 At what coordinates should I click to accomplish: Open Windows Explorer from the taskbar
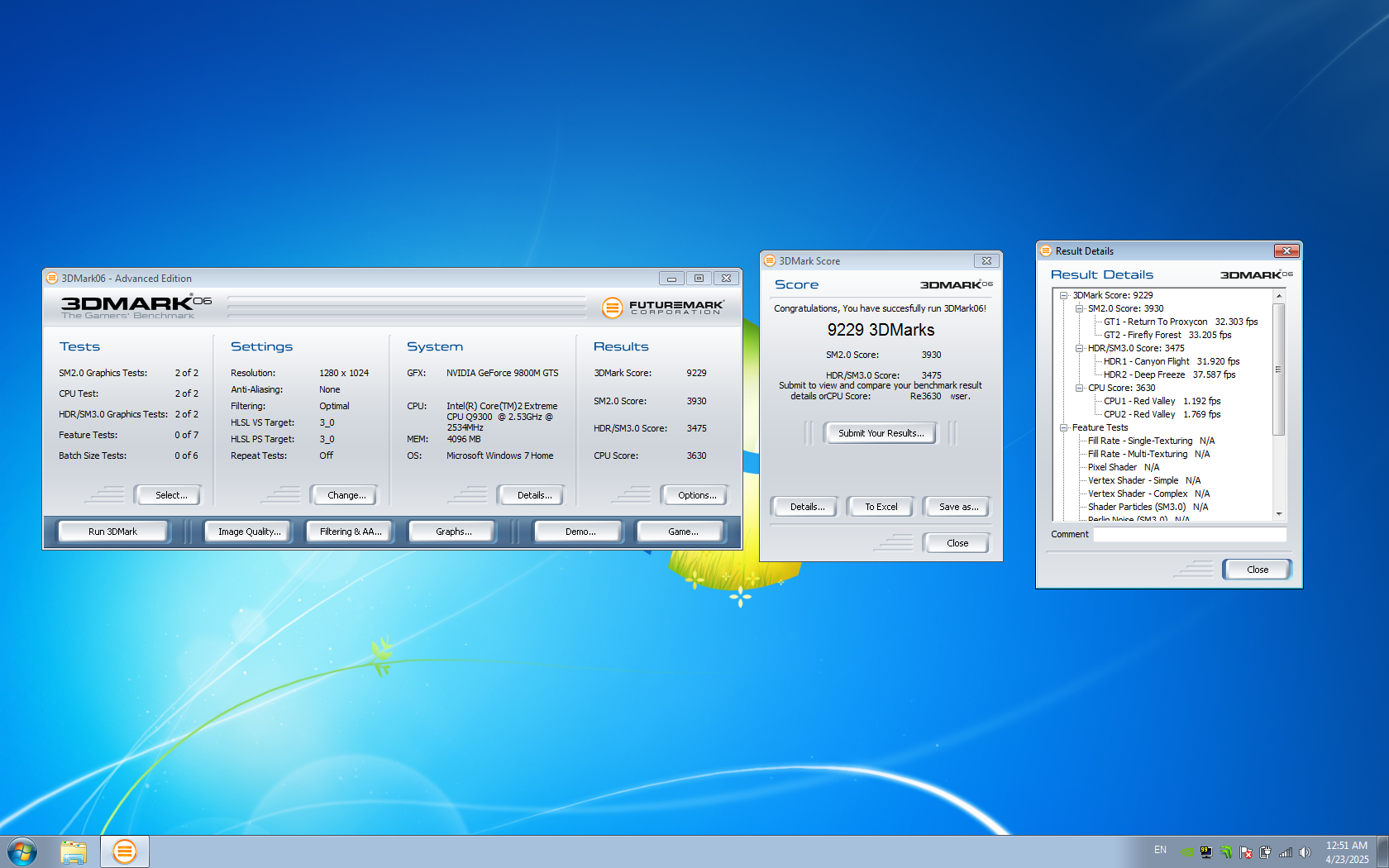(74, 851)
